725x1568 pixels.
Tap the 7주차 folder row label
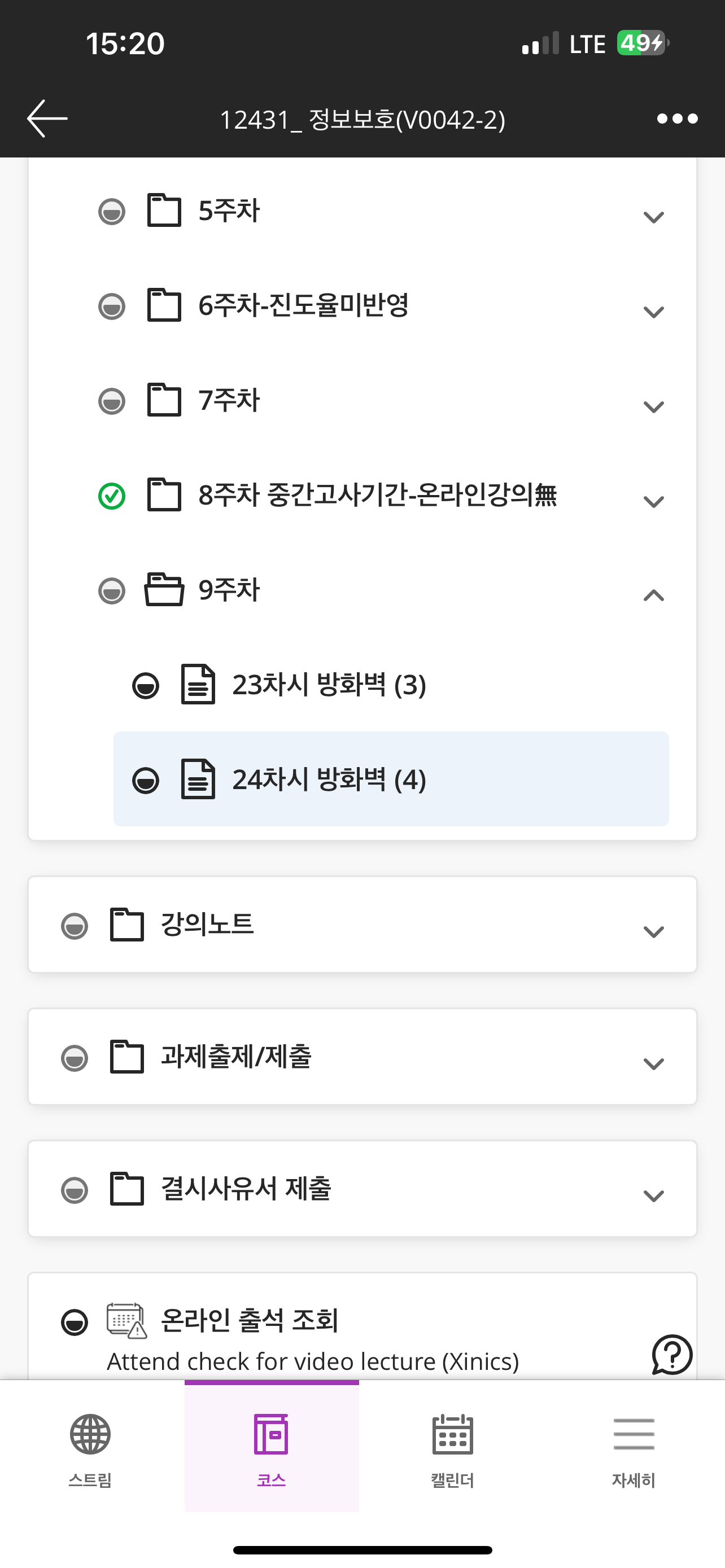pyautogui.click(x=229, y=401)
